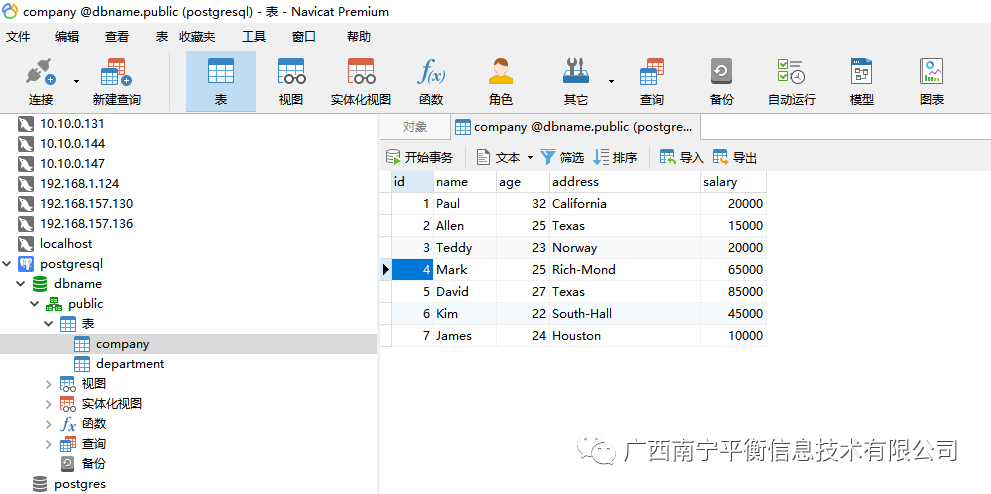Click the 导入 import button
Screen dimensions: 991x494
tap(681, 157)
